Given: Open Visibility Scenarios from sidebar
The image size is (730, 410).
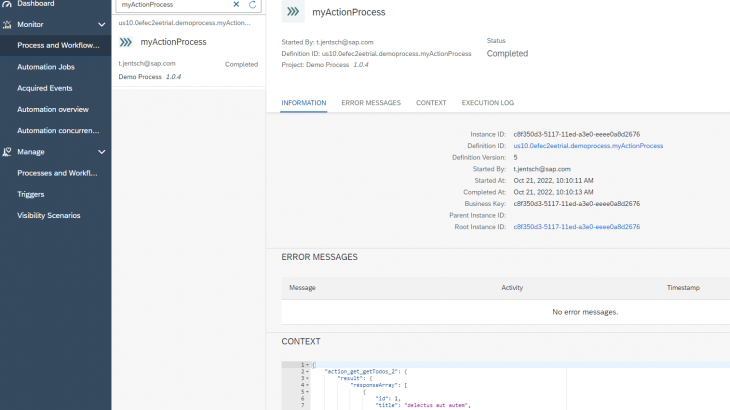Looking at the screenshot, I should (49, 215).
